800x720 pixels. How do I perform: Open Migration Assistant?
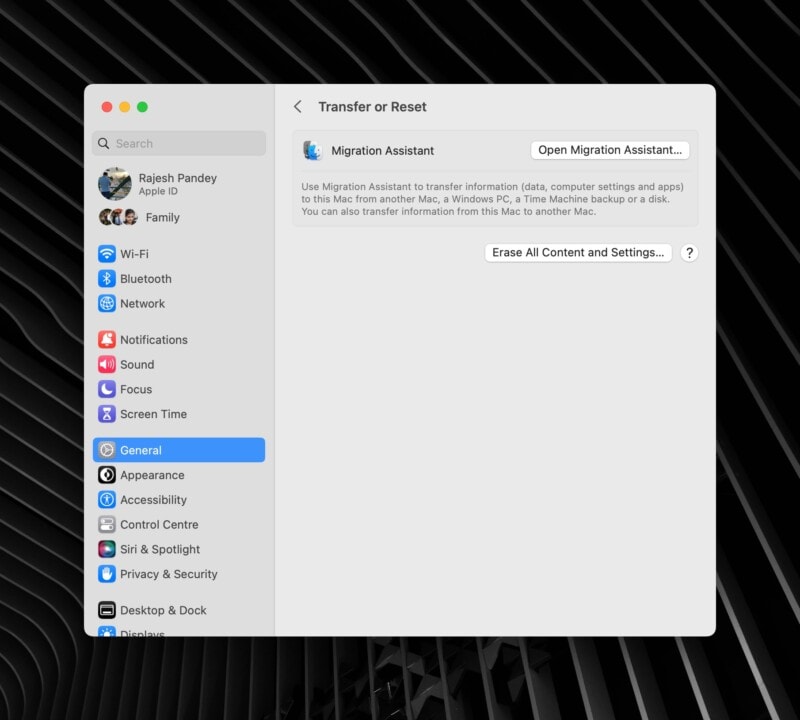(x=610, y=149)
